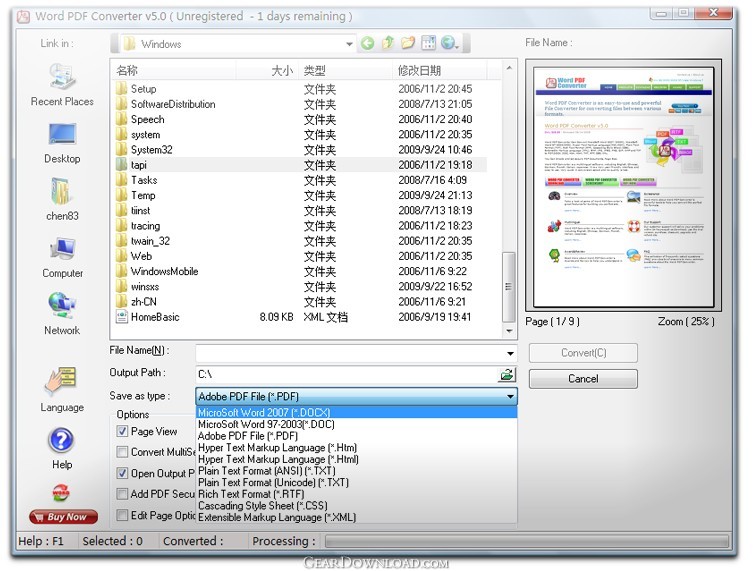
Task: Sort by the 类型 column header
Action: point(345,71)
